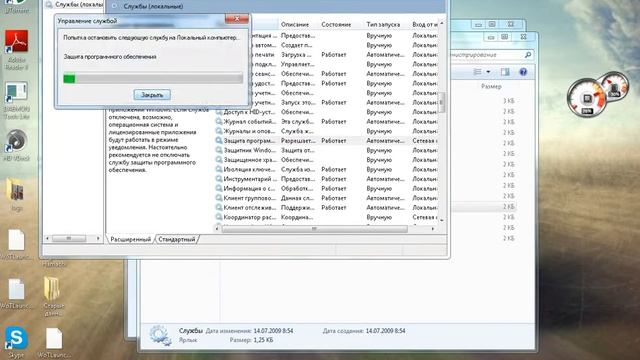Click the gear icon of Клиент отслежив... service
Screen dimensions: 640x360
219,207
